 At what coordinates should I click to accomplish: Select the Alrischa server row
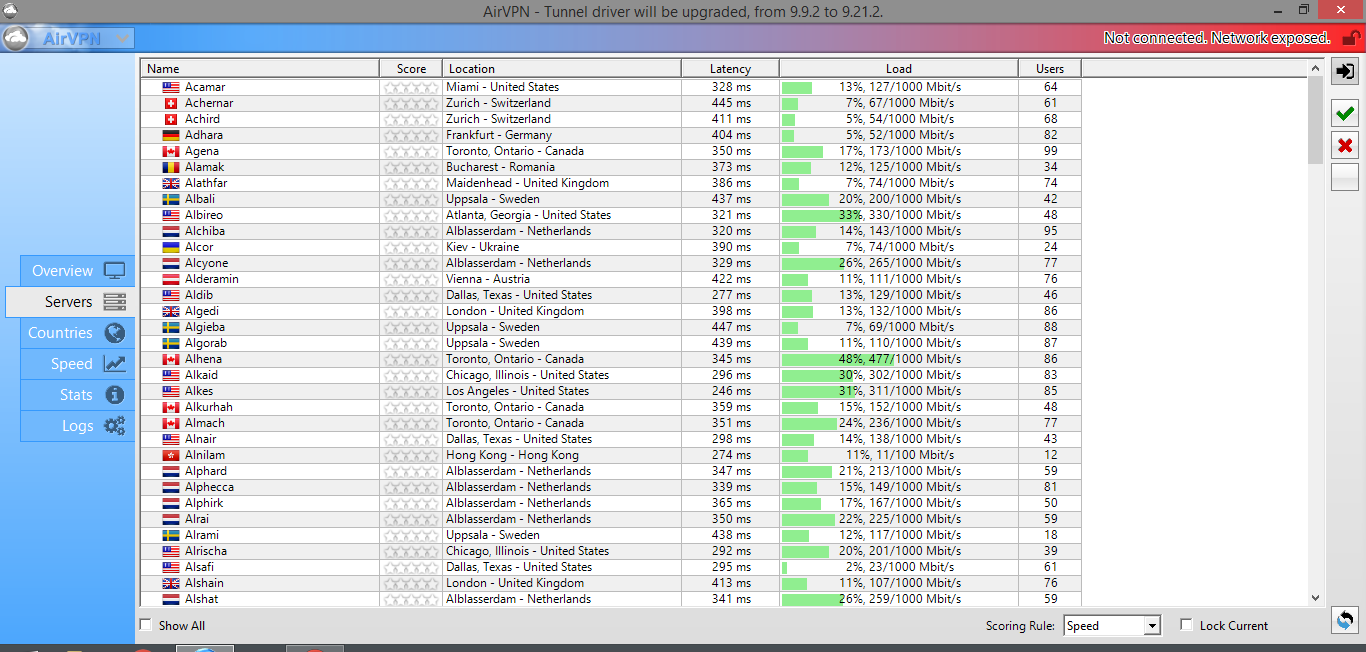click(x=610, y=551)
